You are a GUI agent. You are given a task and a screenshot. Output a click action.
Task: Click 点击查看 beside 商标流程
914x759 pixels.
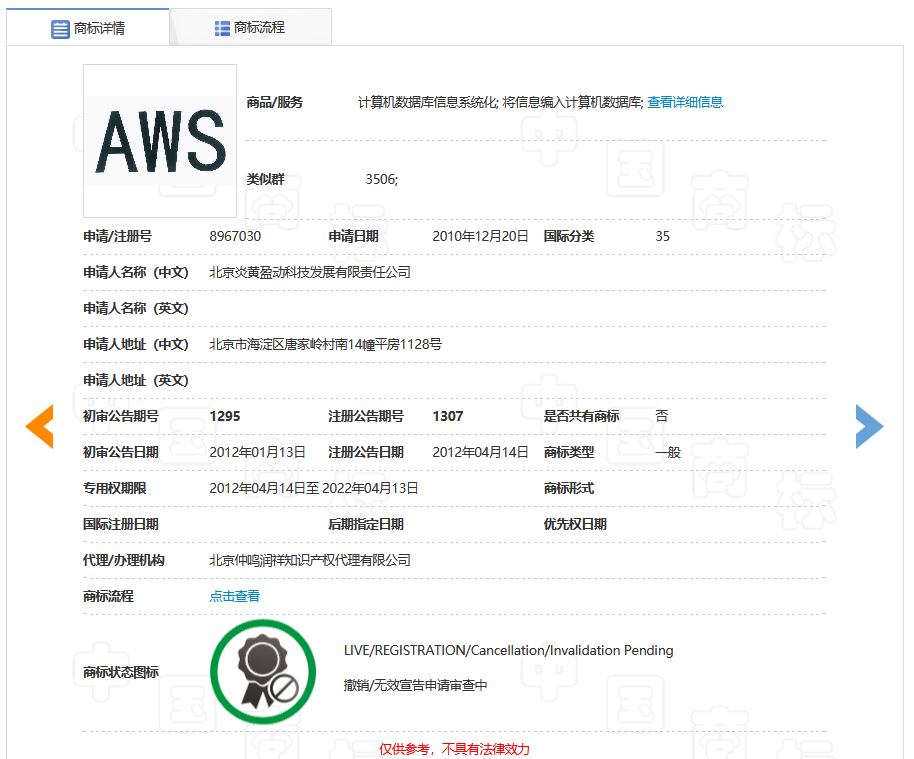(234, 594)
